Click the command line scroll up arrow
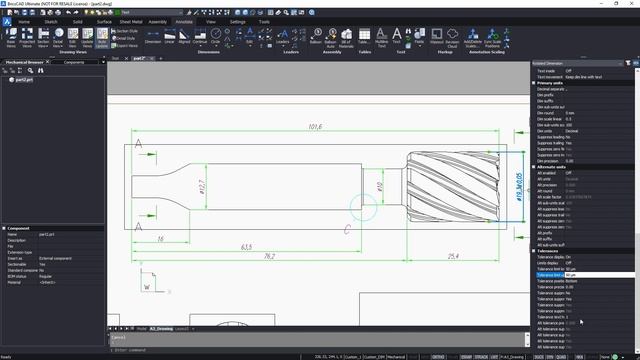The image size is (640, 360). click(x=527, y=335)
